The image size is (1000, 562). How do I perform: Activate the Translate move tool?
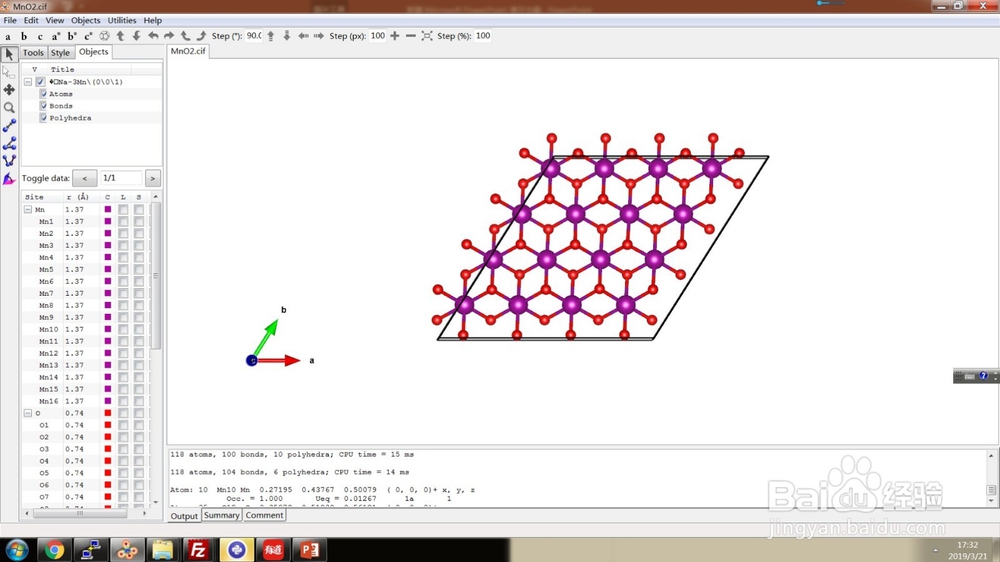(9, 90)
